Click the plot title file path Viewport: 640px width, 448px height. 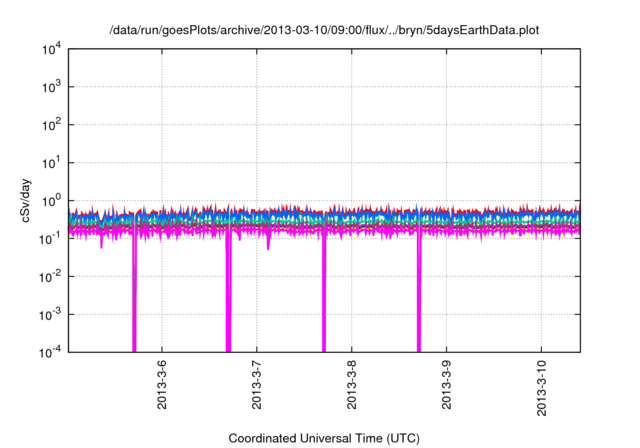[324, 30]
